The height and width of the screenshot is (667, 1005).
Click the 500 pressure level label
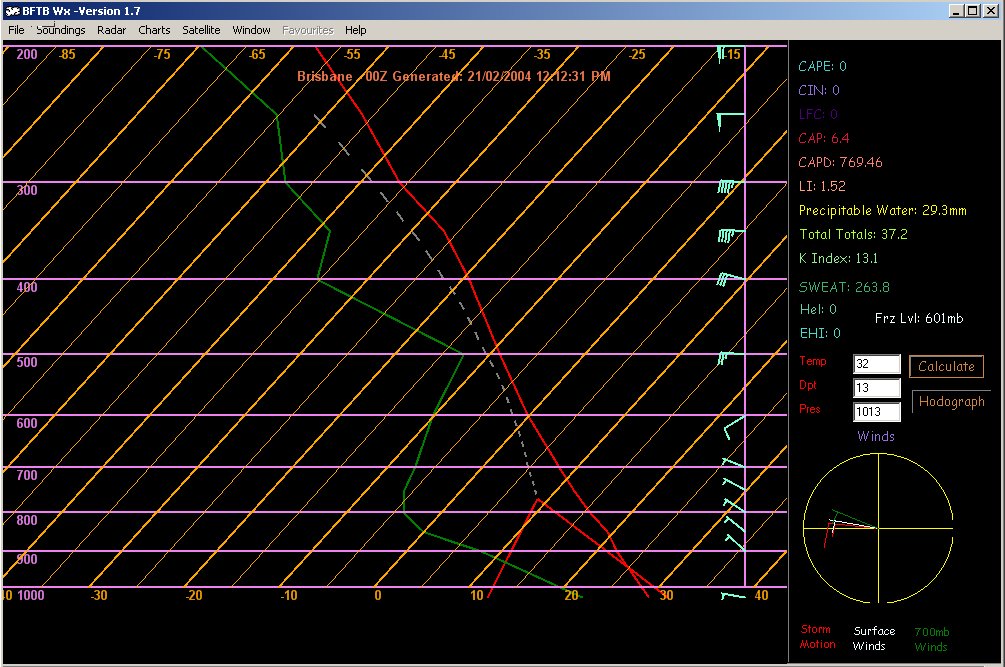27,362
